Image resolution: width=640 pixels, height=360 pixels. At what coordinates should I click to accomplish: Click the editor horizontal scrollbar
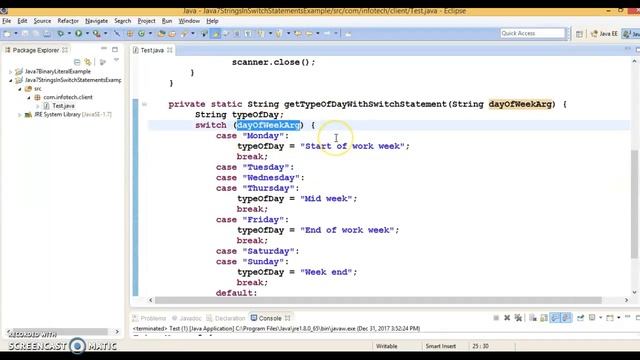(378, 300)
